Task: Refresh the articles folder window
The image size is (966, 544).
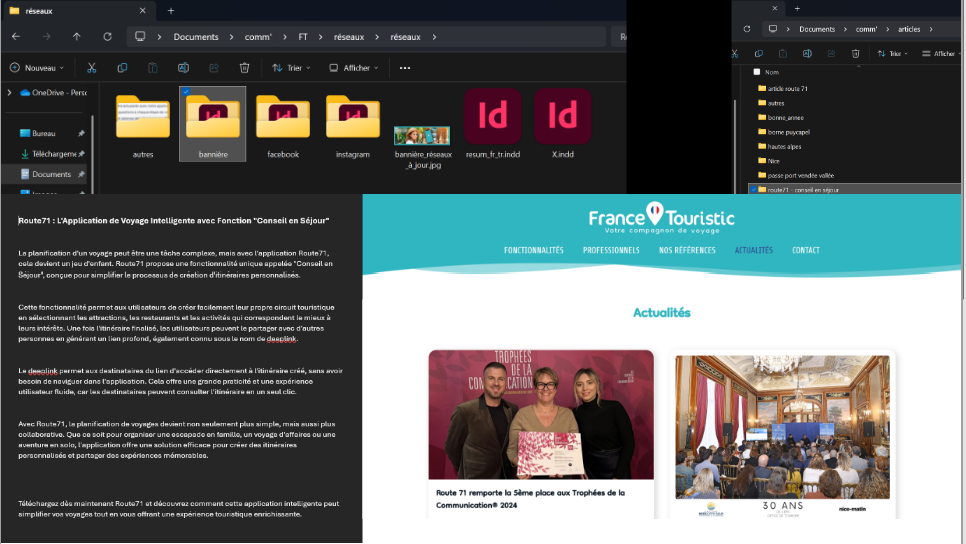Action: (747, 29)
